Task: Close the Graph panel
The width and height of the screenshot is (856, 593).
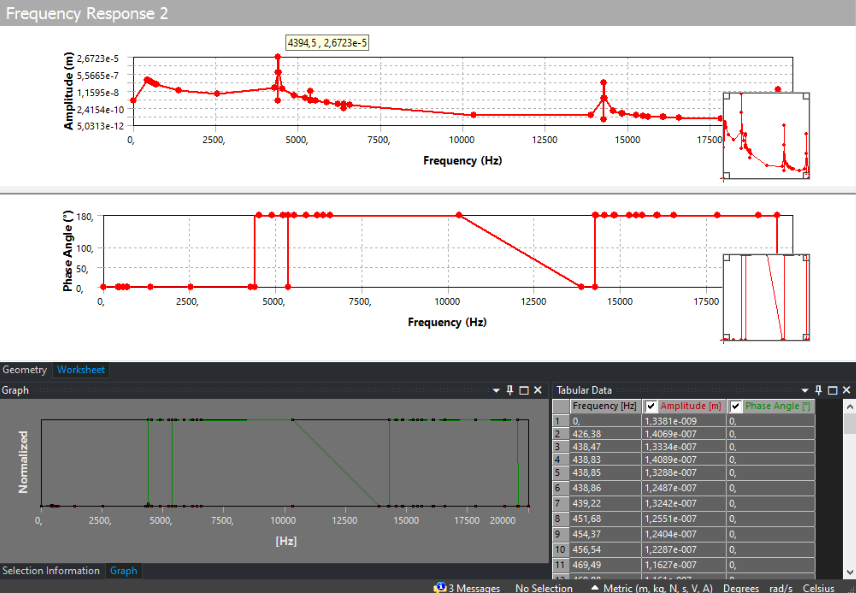Action: pos(538,390)
